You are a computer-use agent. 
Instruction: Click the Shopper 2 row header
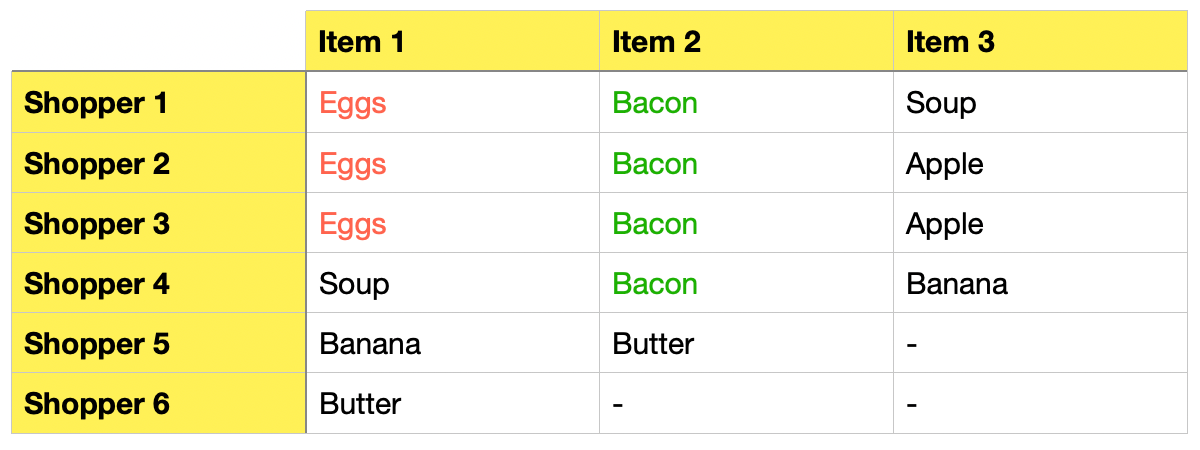[158, 163]
